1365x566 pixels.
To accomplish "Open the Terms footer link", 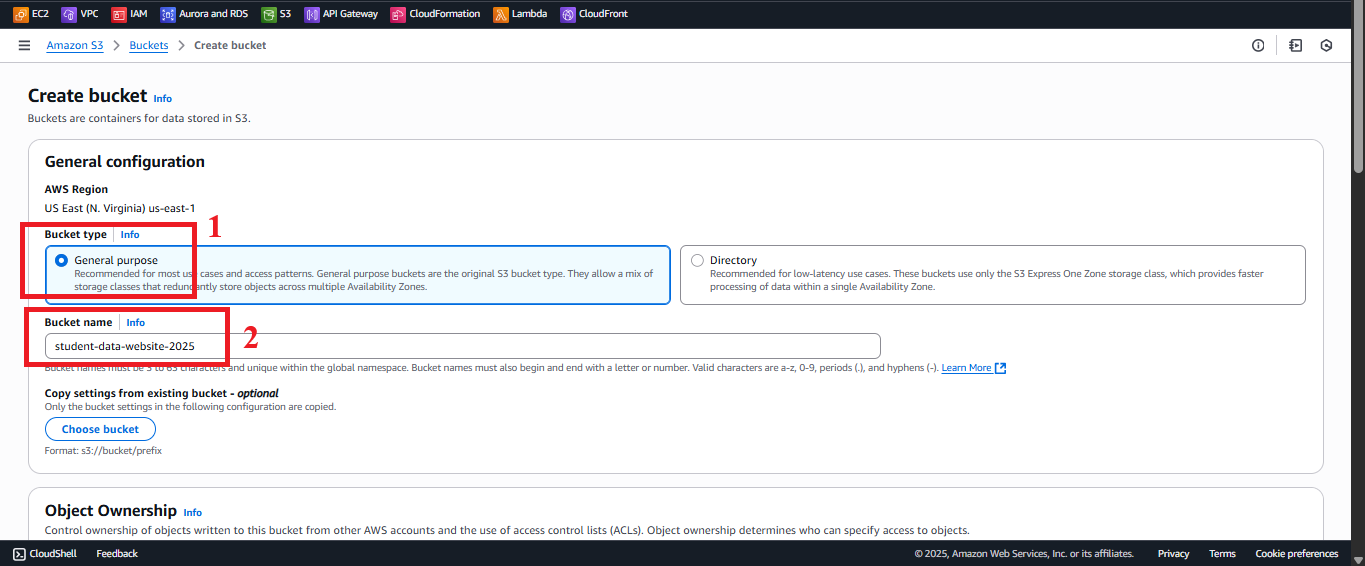I will (1222, 554).
